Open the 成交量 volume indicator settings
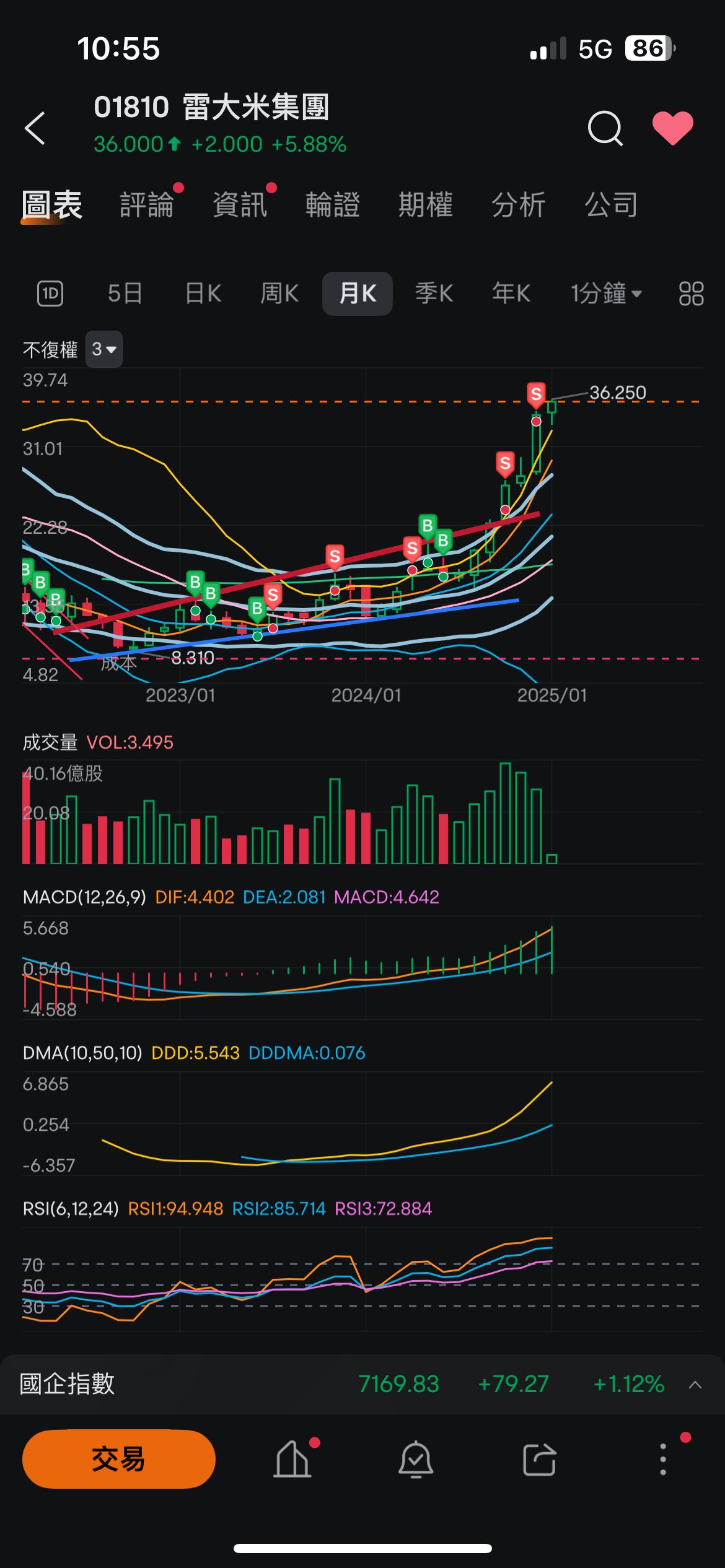This screenshot has height=1568, width=725. 50,743
